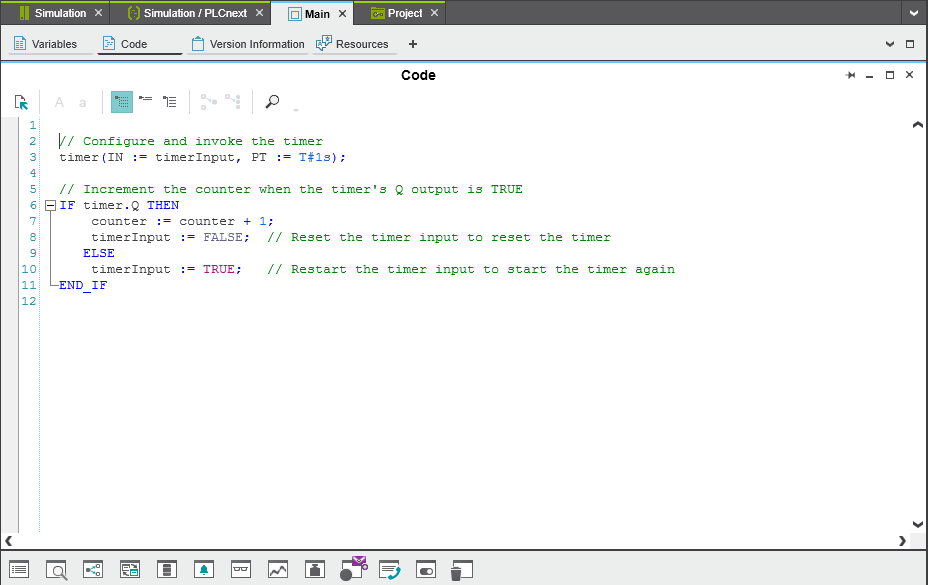The width and height of the screenshot is (928, 585).
Task: Open the forcing toggle window icon
Action: pos(426,570)
